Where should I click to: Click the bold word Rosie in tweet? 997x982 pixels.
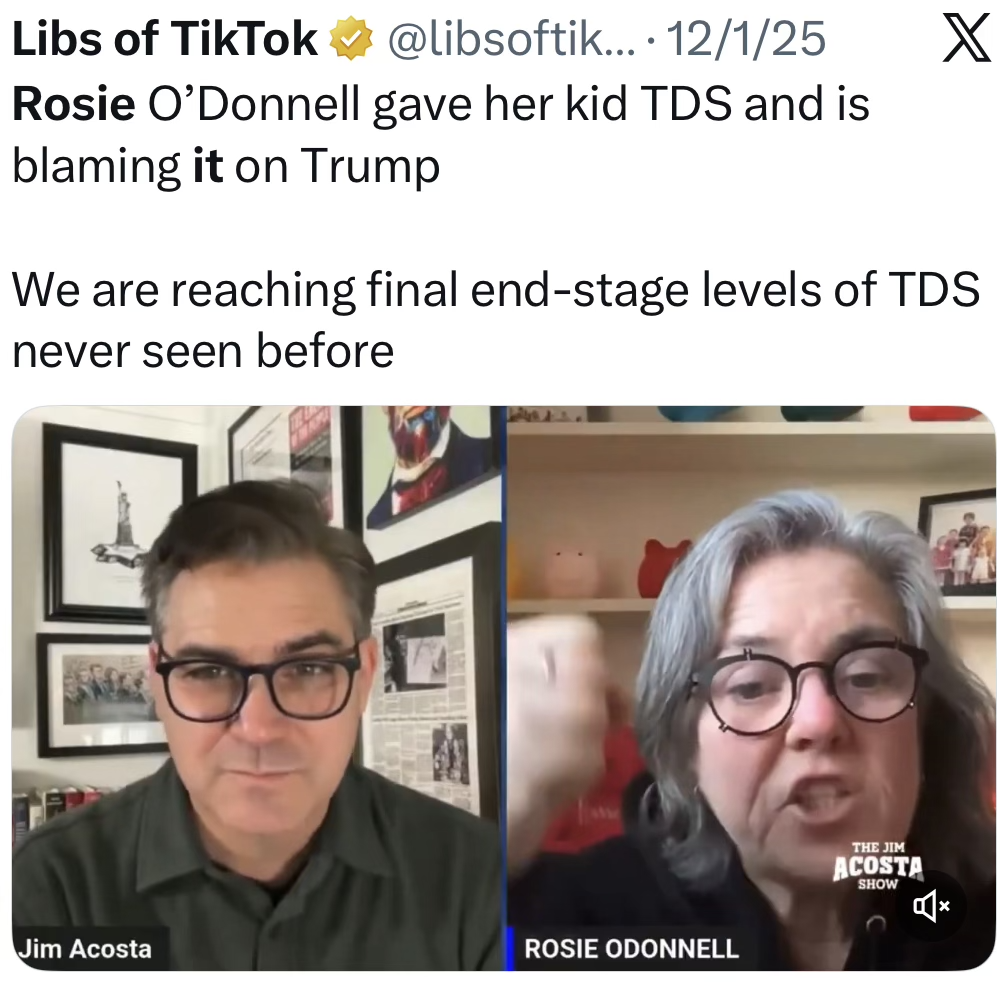(x=74, y=104)
